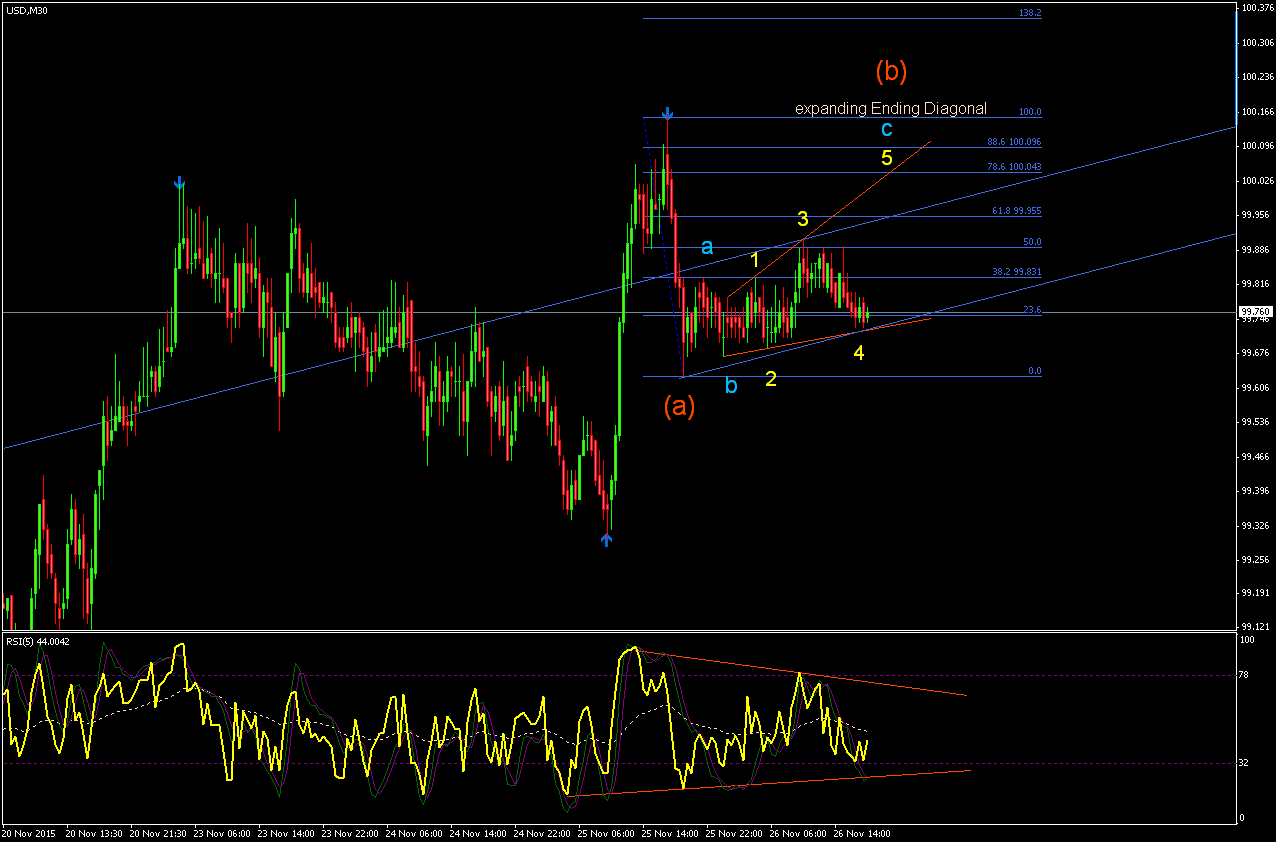Click the current price tag 99.760
The image size is (1276, 842).
1254,313
